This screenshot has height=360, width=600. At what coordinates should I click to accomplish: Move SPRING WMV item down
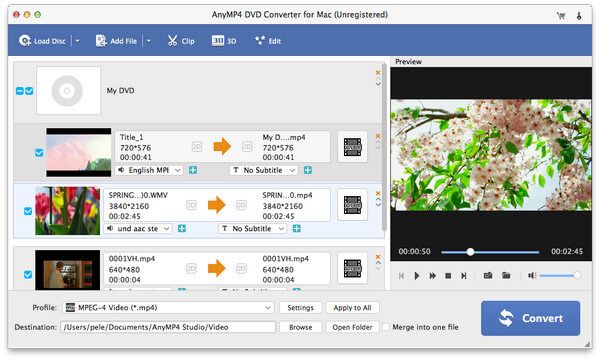pyautogui.click(x=378, y=205)
